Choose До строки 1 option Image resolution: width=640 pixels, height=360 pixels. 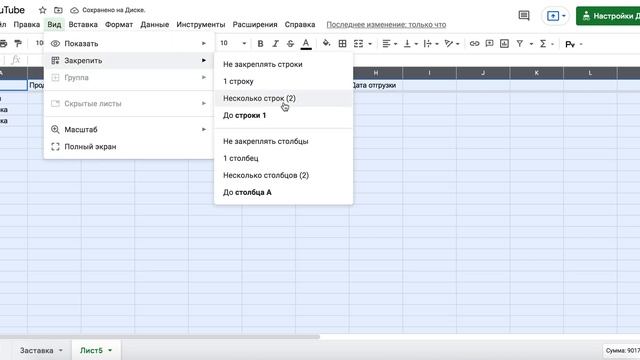283,116
